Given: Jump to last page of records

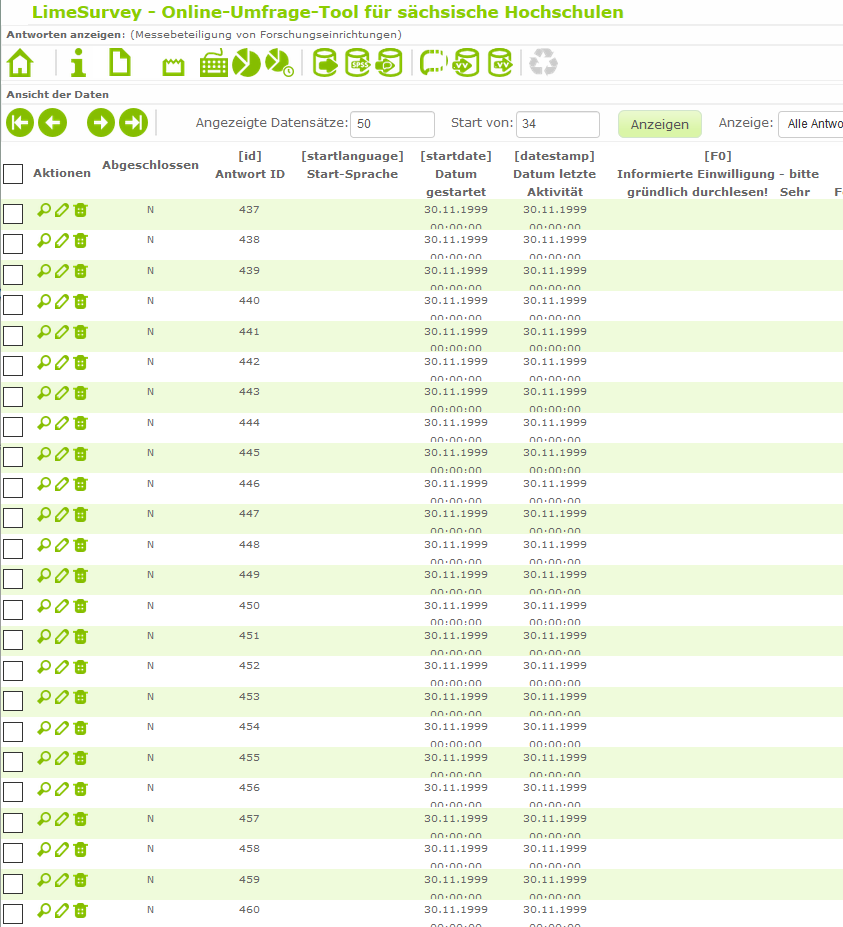Looking at the screenshot, I should click(x=133, y=123).
